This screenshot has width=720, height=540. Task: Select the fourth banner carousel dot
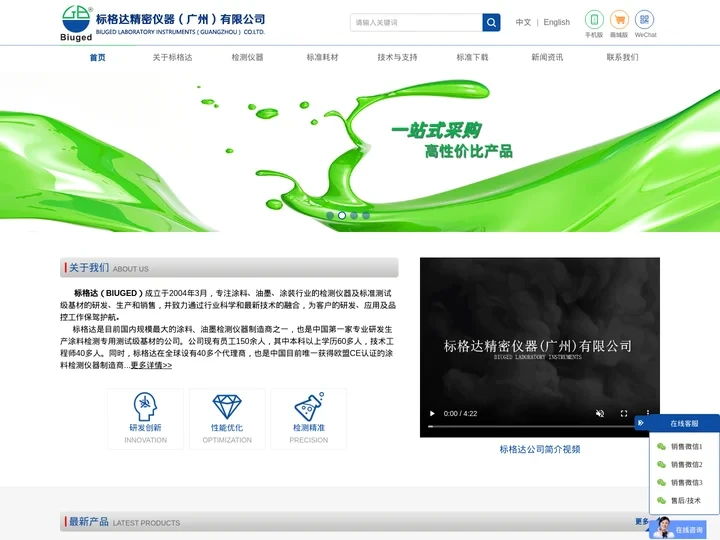point(366,215)
